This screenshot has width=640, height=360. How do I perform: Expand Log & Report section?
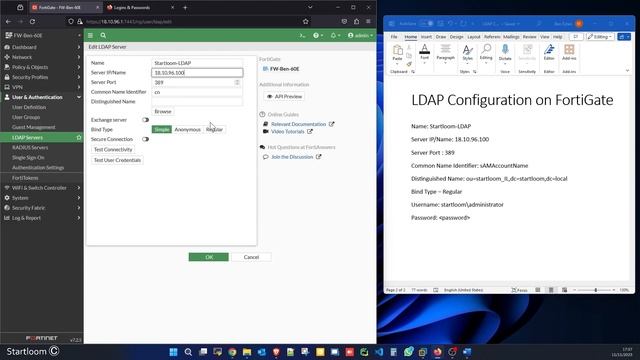[42, 218]
